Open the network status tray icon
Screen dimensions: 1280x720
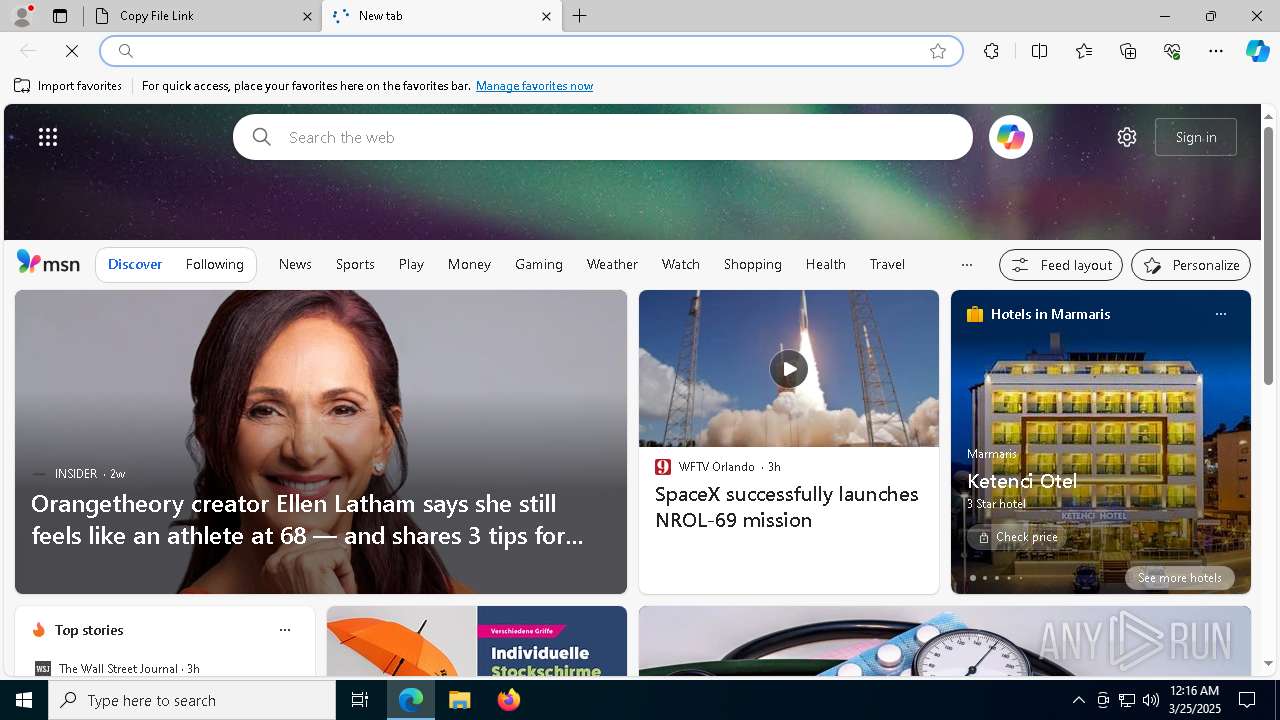(1127, 700)
